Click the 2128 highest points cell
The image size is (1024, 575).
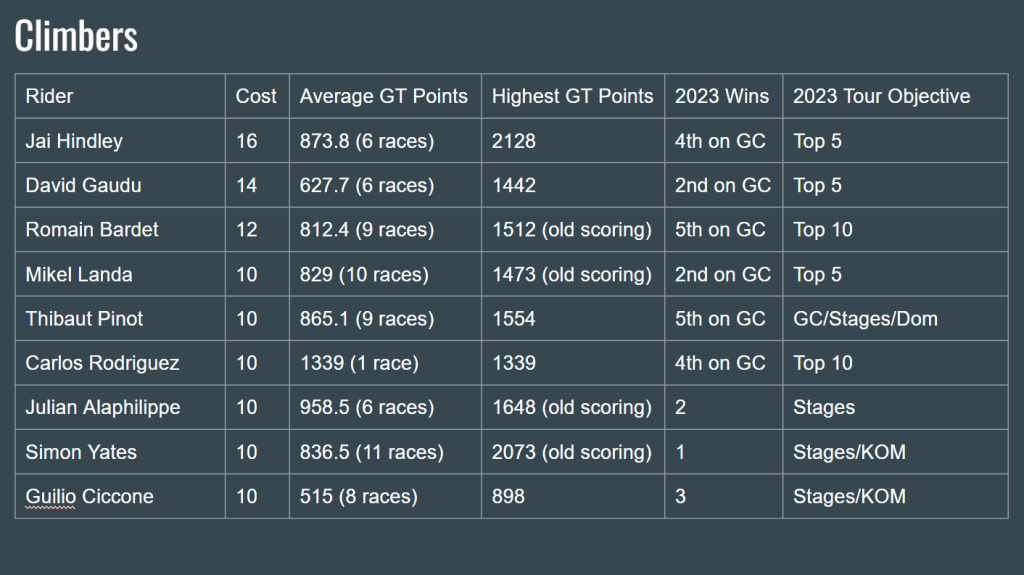tap(514, 141)
